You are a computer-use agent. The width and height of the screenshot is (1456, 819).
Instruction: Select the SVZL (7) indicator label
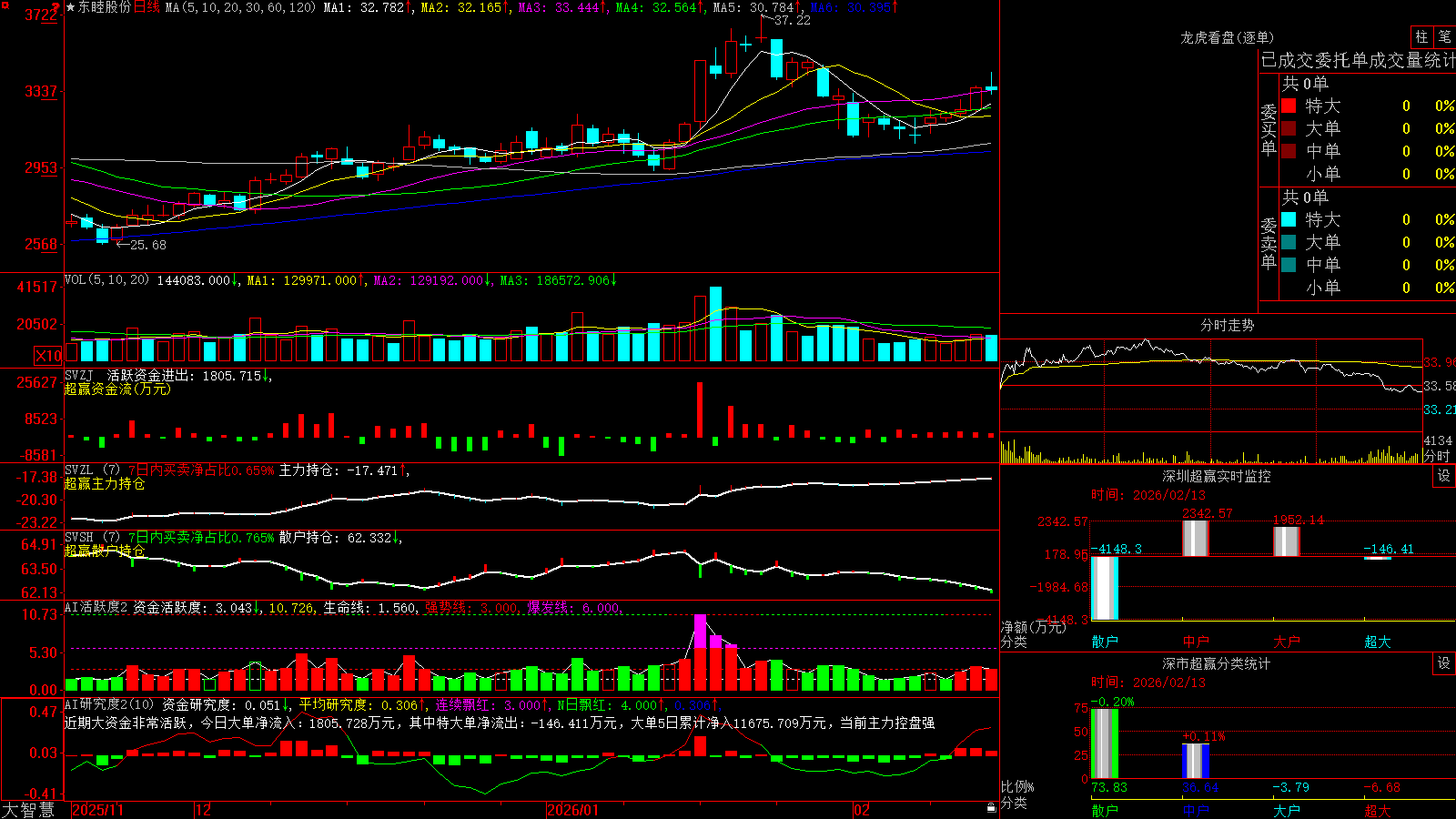92,470
